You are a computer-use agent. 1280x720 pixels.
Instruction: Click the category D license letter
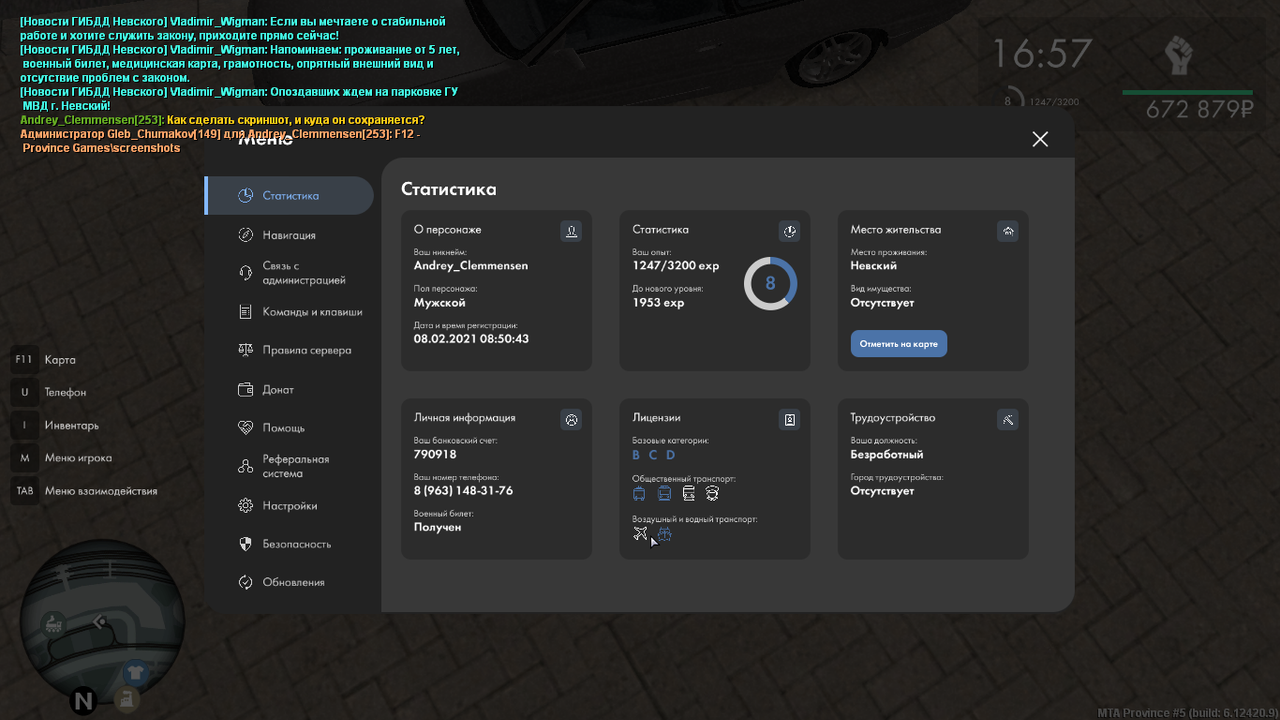click(671, 455)
